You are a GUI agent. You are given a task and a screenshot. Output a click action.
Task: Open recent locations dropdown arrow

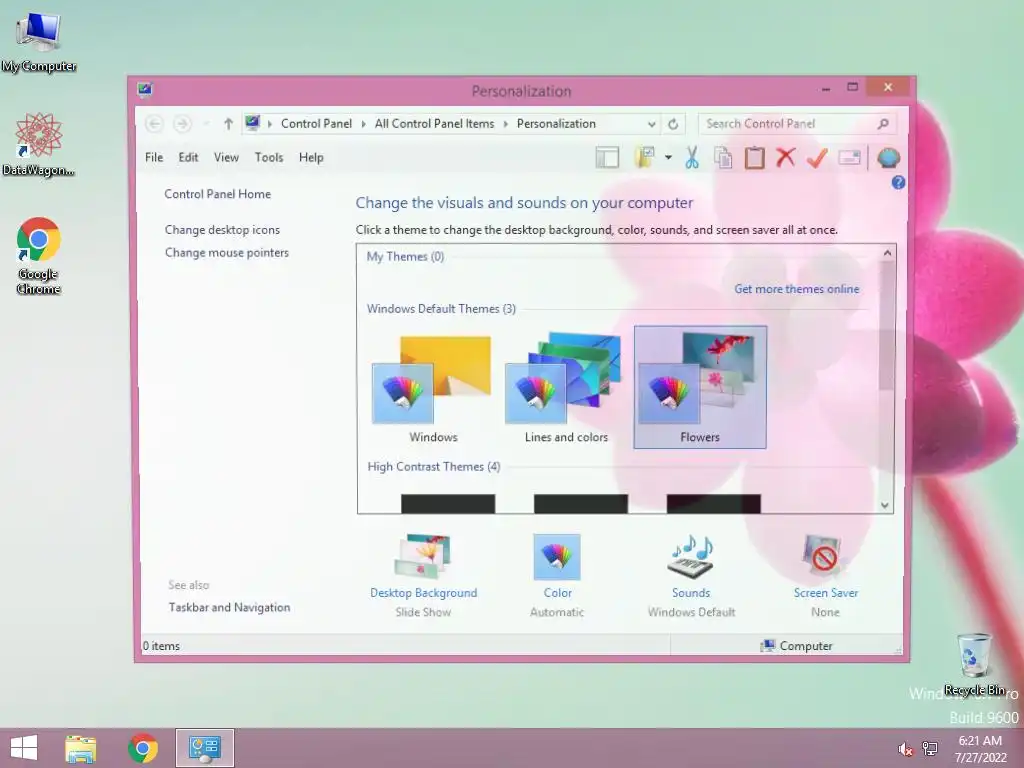(206, 123)
